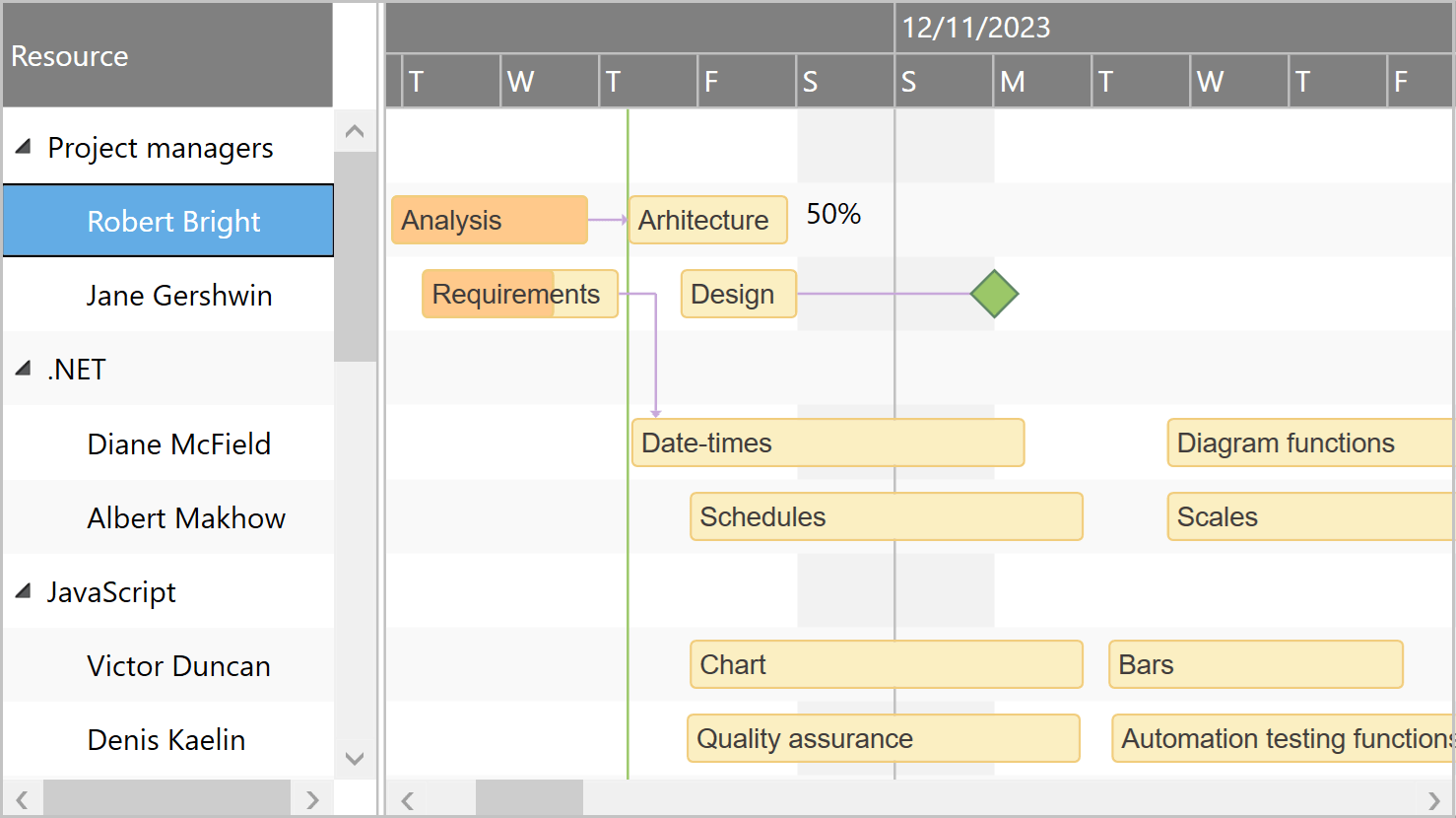Click the Design task bar

737,294
